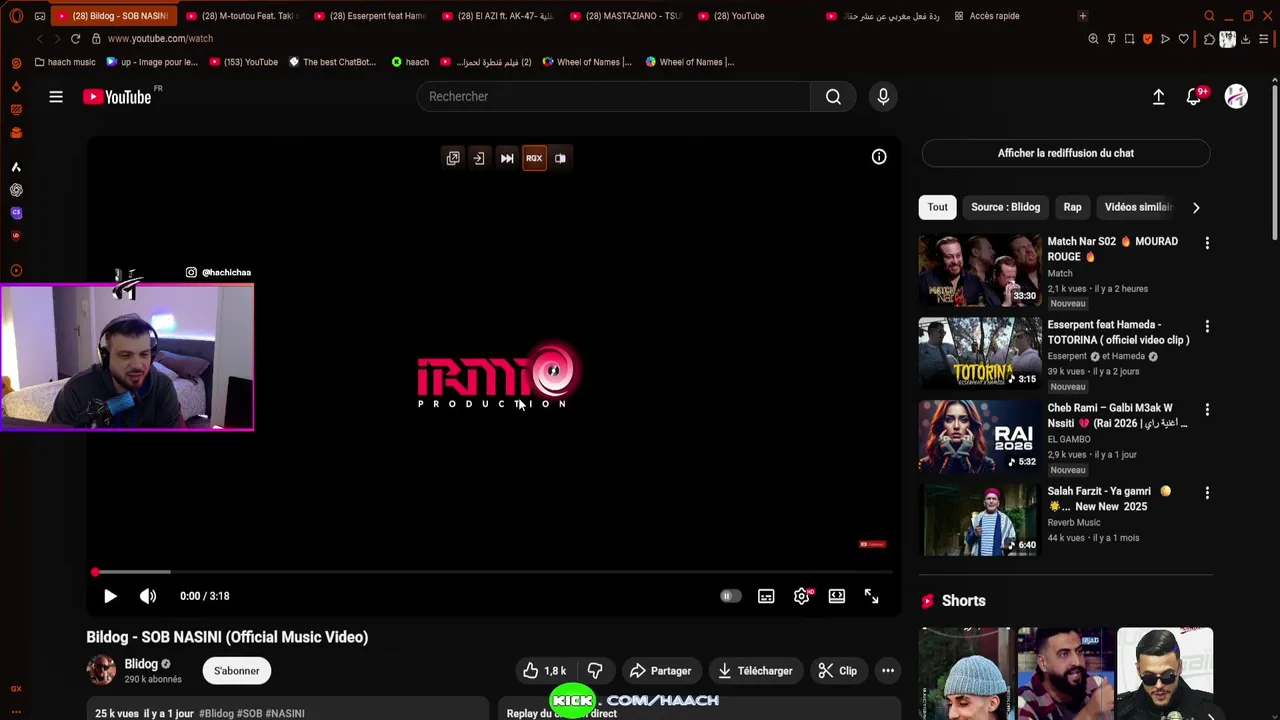Open the first Wheel of Names bookmark
This screenshot has height=720, width=1280.
[x=587, y=62]
